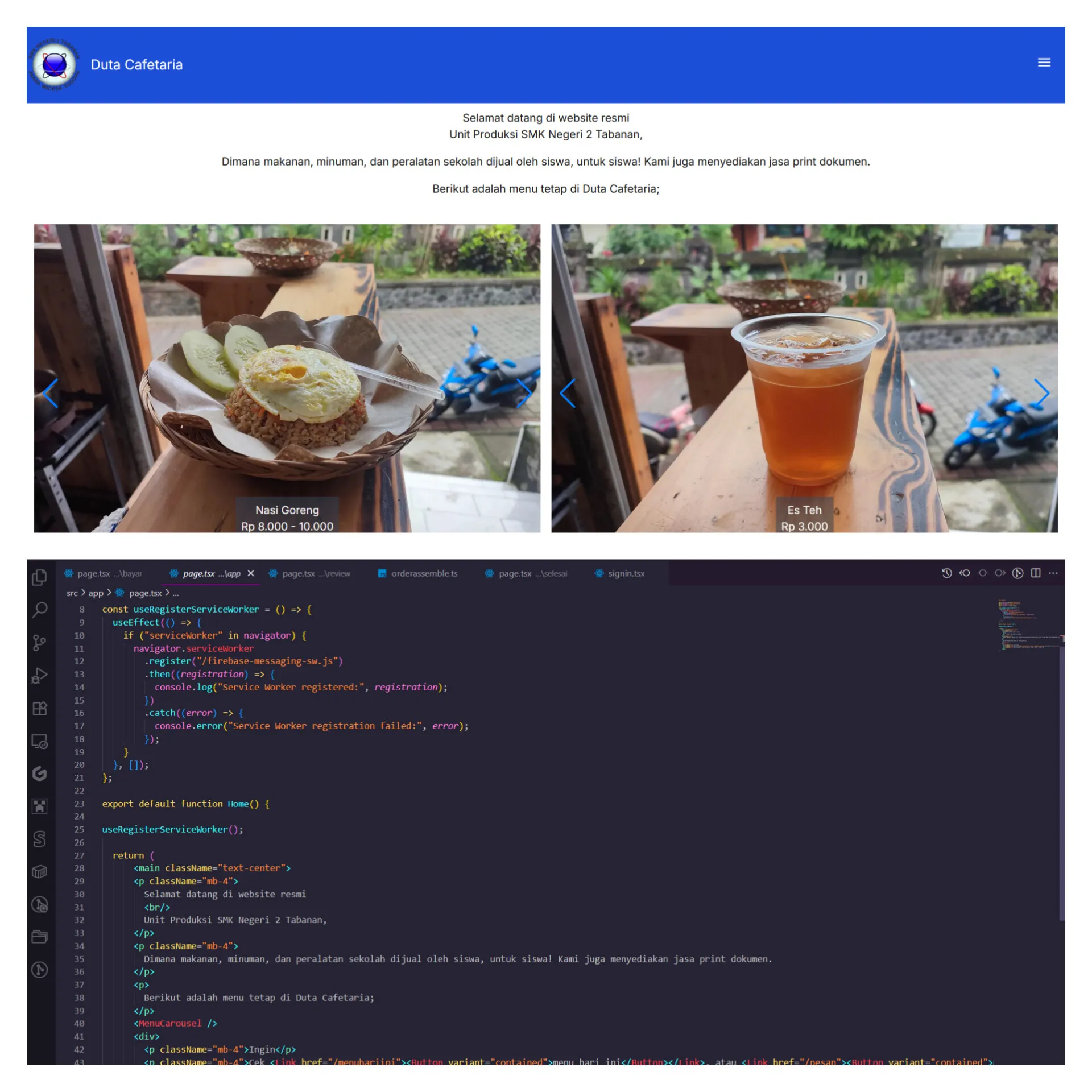This screenshot has width=1092, height=1092.
Task: Close the active page.tsx app tab
Action: tap(251, 573)
